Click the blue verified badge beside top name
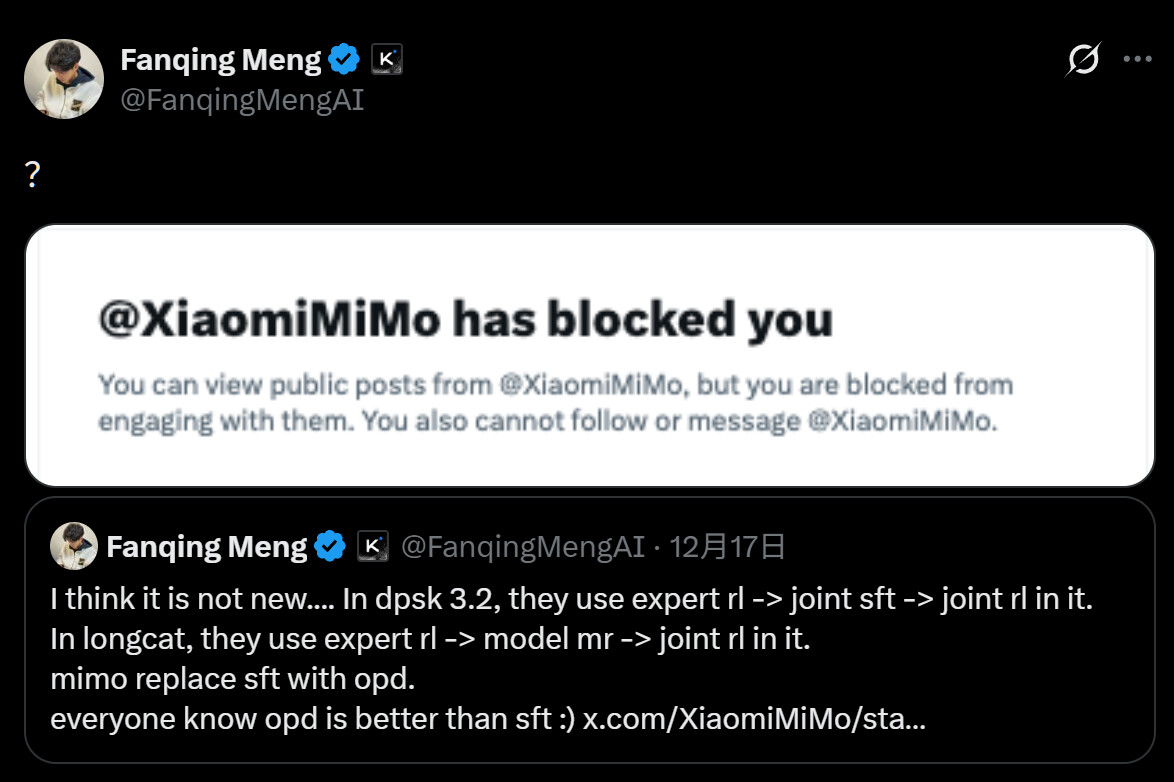The image size is (1174, 782). (344, 59)
